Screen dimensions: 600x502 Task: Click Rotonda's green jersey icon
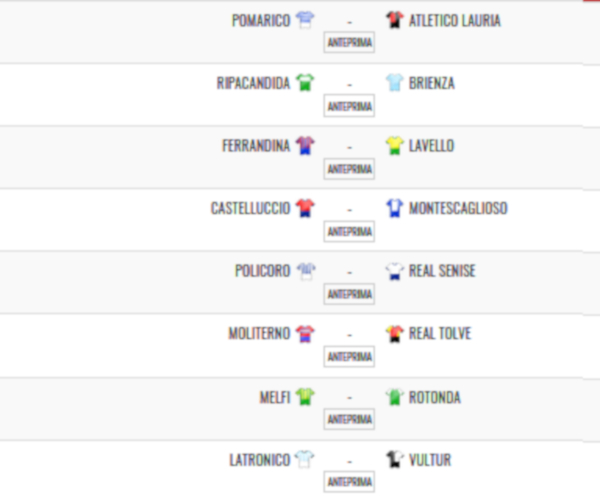point(395,397)
